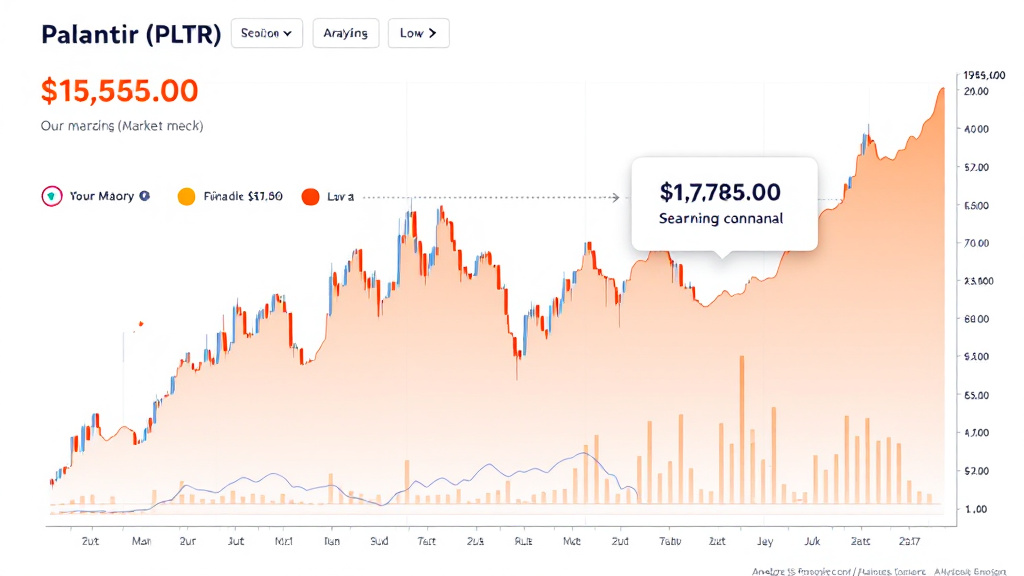Click the Lav a legend label
Viewport: 1024px width, 576px height.
tap(340, 197)
